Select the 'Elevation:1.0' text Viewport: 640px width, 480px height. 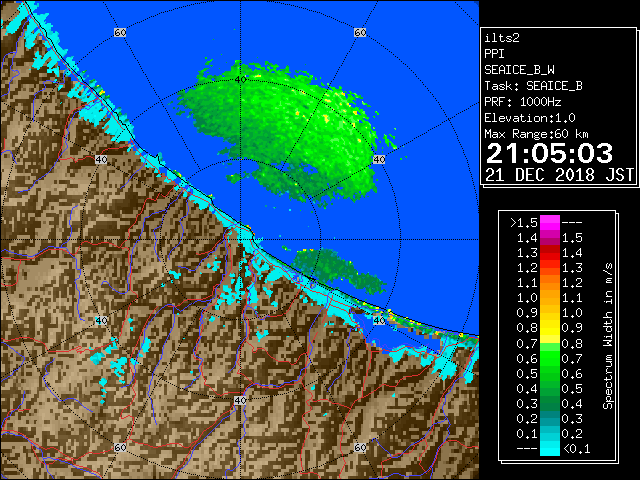(x=529, y=118)
